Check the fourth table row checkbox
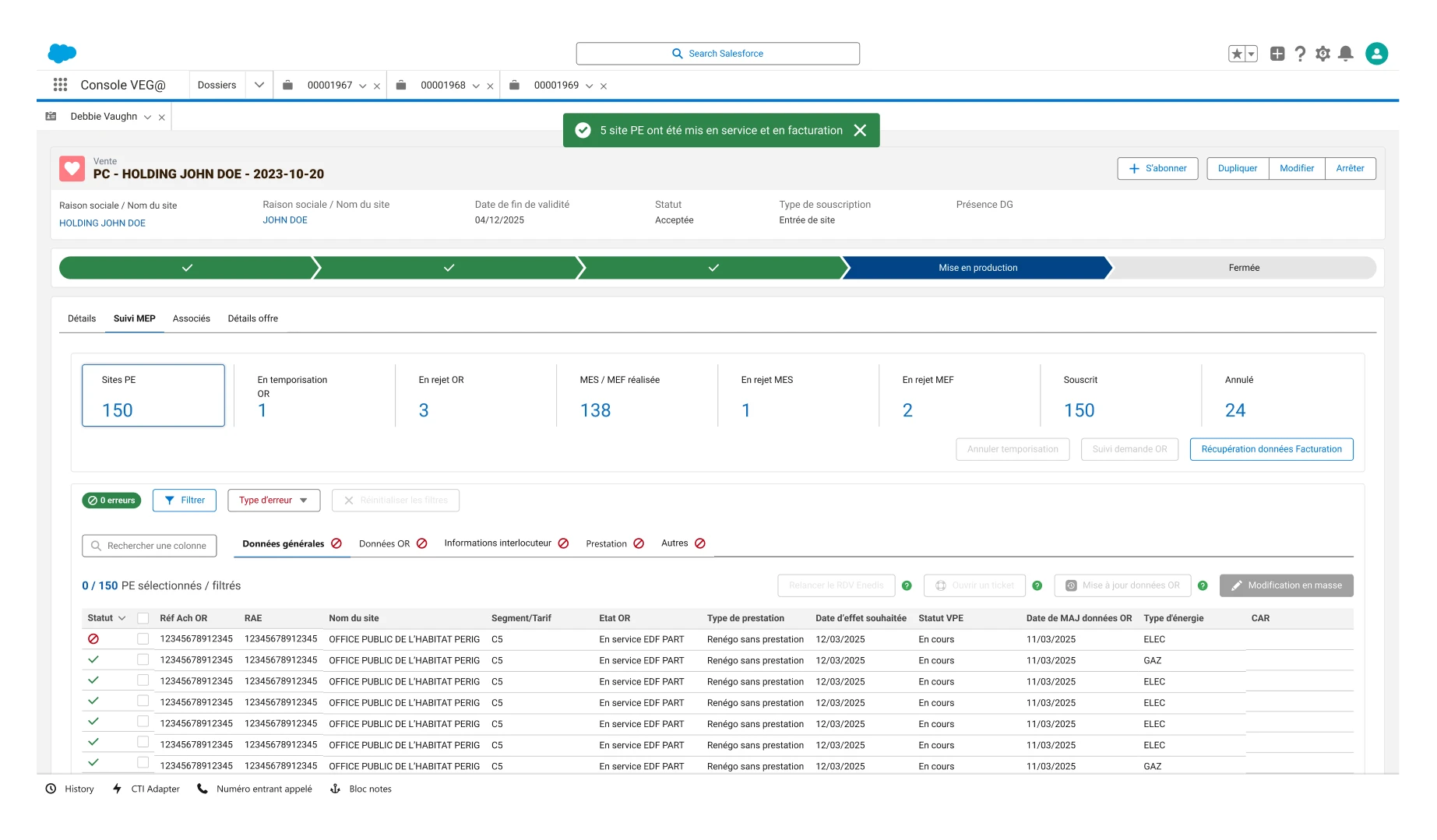Screen dimensions: 1437x840 click(143, 701)
